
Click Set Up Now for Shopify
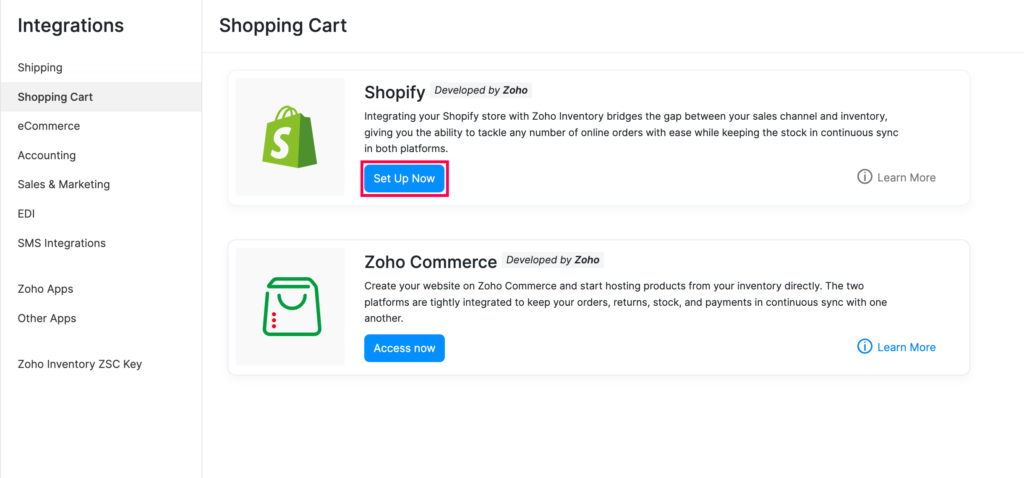point(404,178)
